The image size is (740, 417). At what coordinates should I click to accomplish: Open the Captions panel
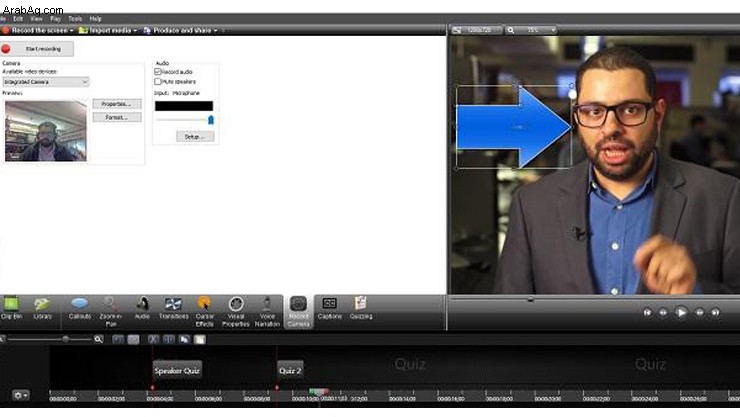pyautogui.click(x=329, y=306)
